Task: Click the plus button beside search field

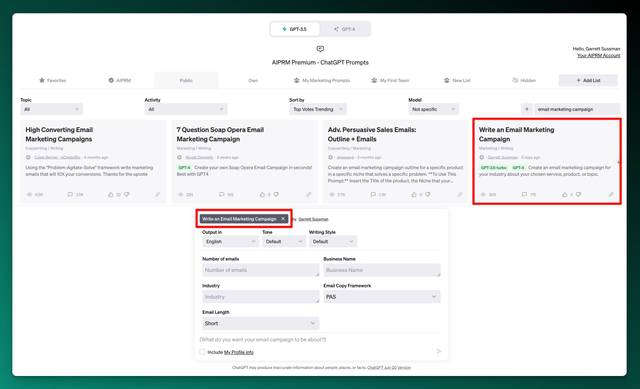Action: (x=527, y=109)
